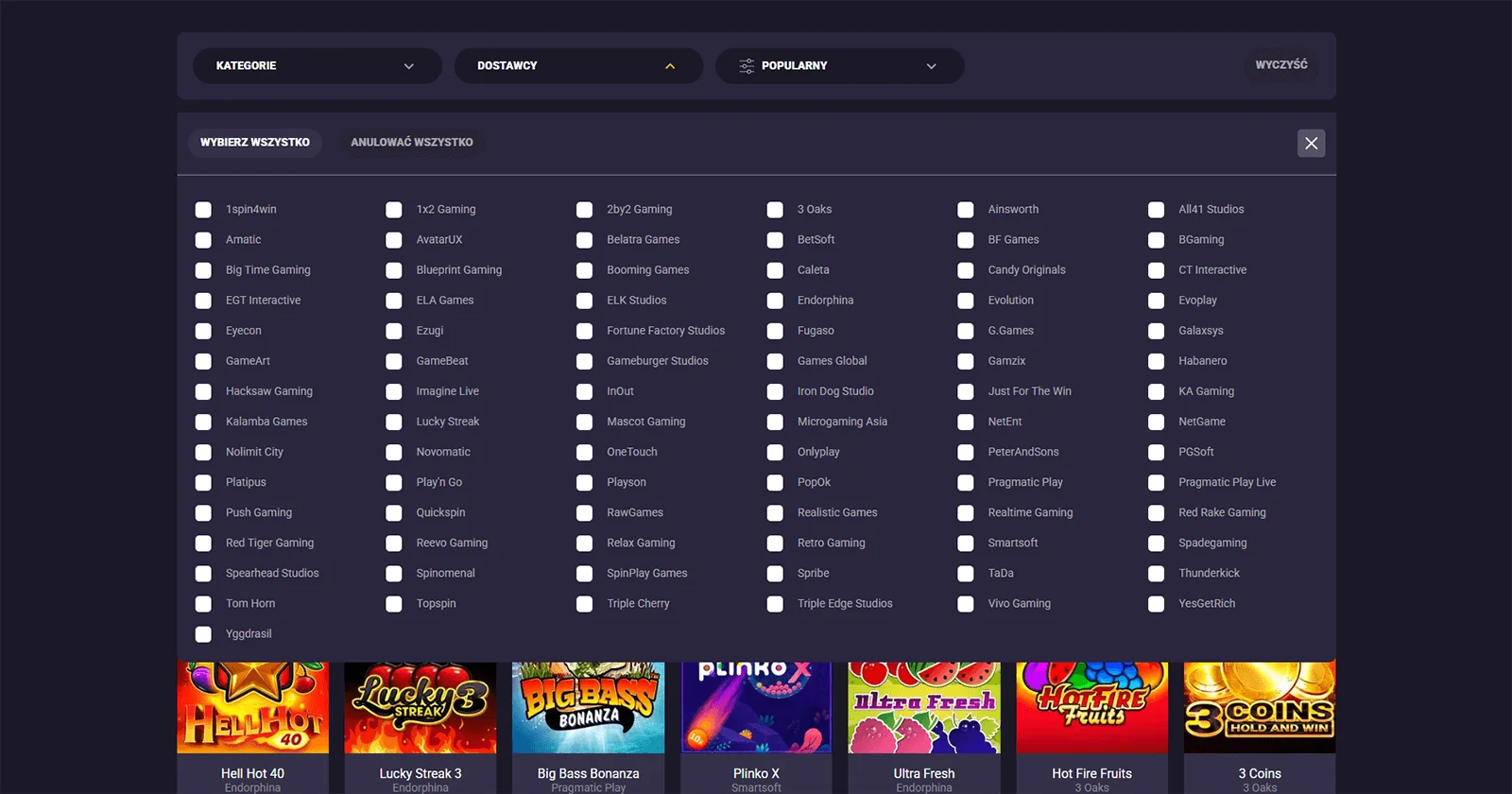Enable the YesGetRich checkbox
Viewport: 1512px width, 794px height.
click(1156, 604)
